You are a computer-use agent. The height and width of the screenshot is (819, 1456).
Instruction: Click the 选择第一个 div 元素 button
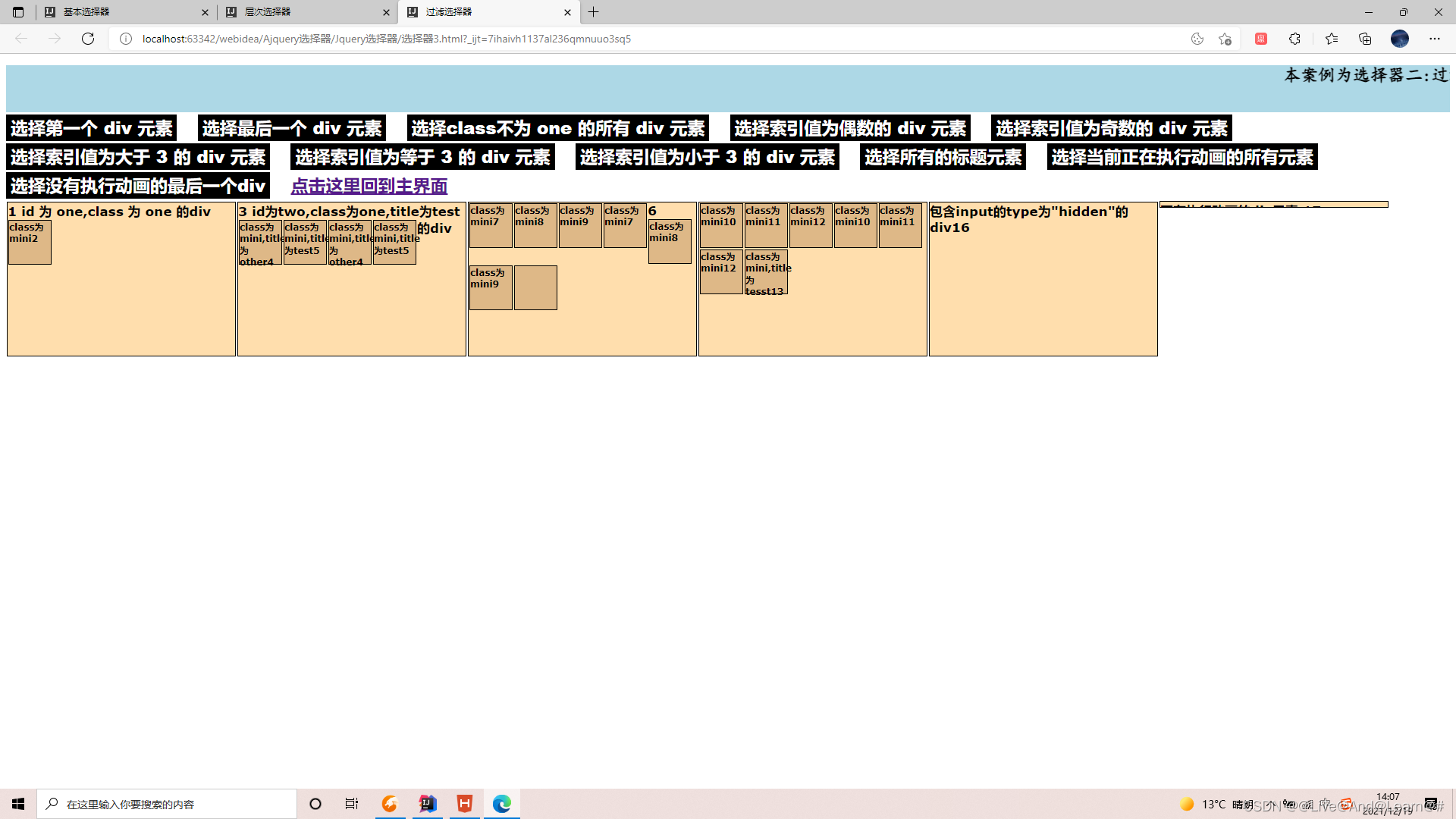tap(91, 128)
